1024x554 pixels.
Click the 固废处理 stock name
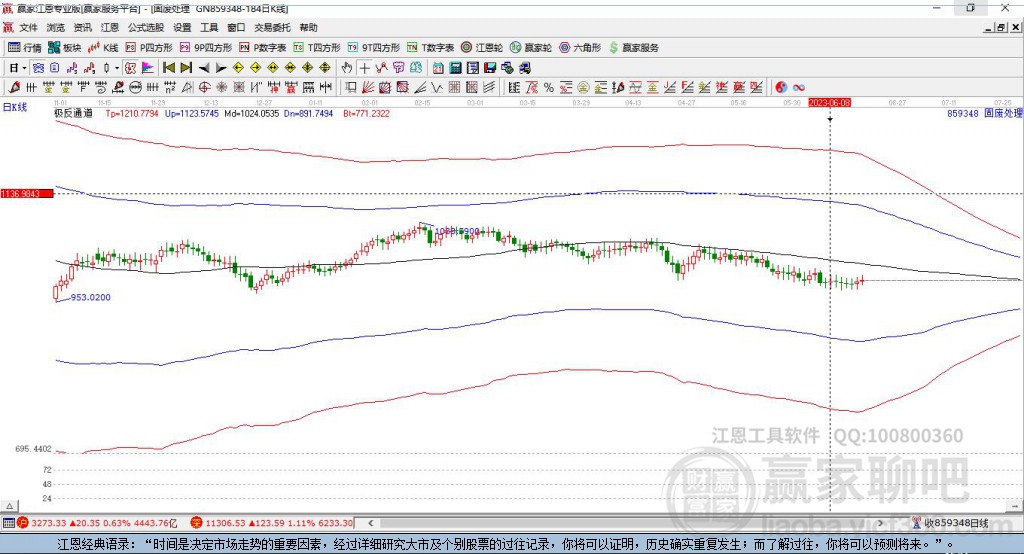click(1003, 113)
